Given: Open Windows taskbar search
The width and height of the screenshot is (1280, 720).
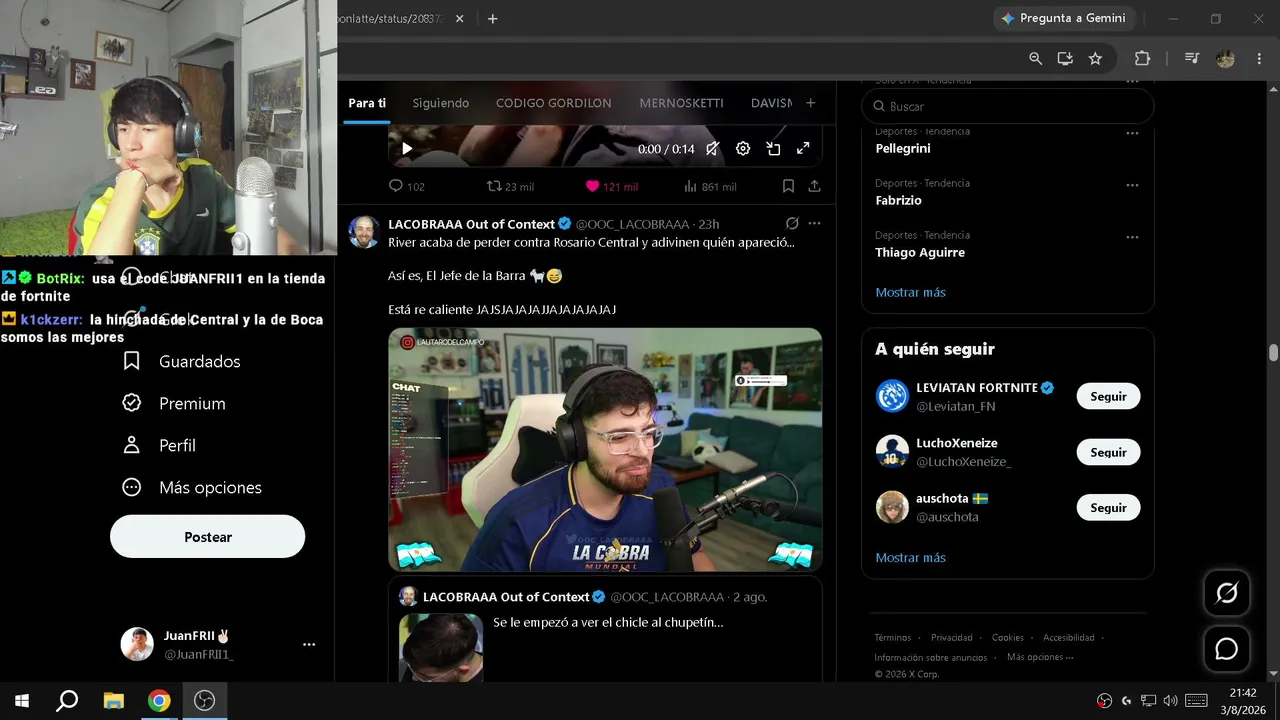Looking at the screenshot, I should pos(67,701).
